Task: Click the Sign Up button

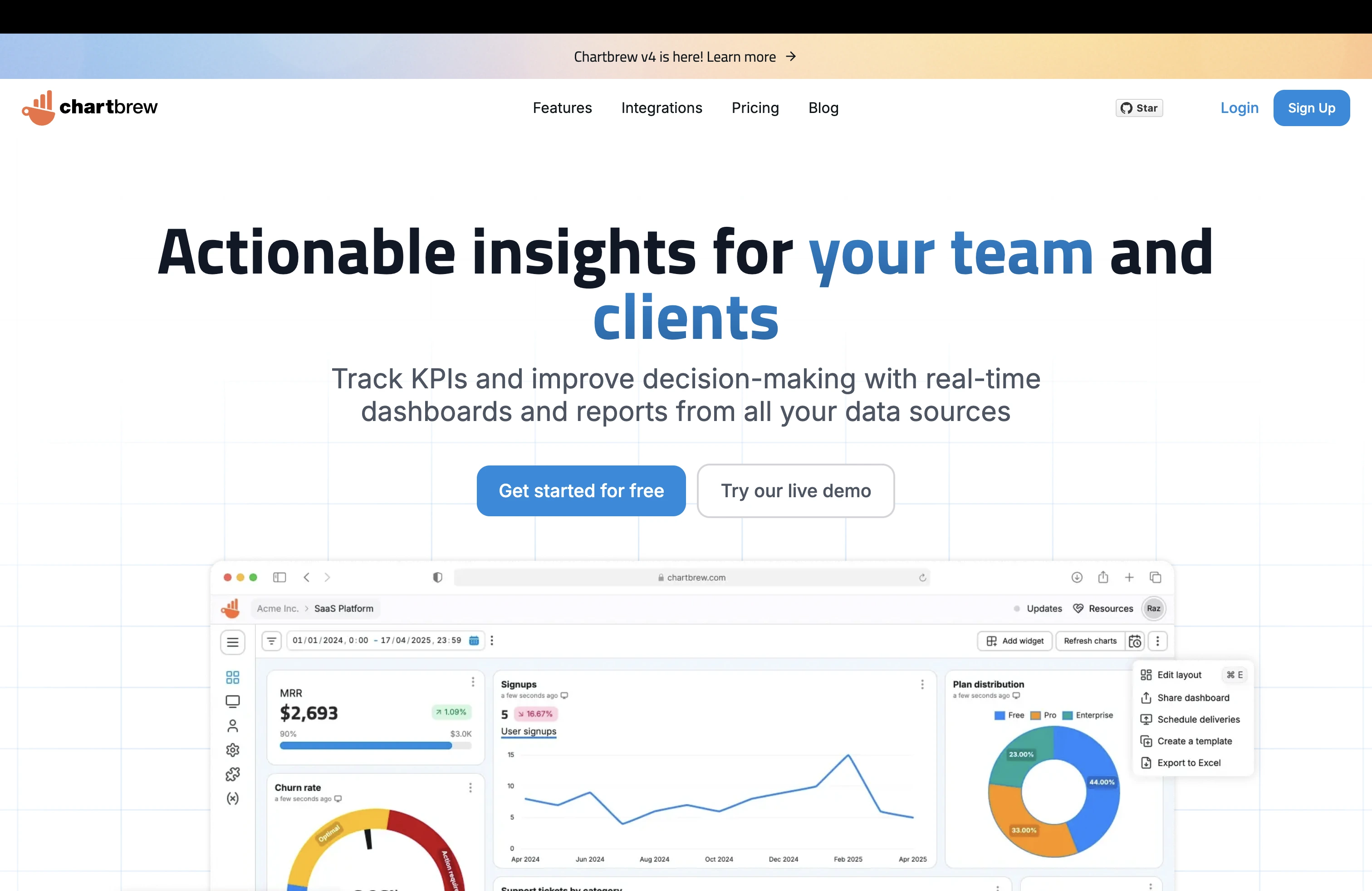Action: [1312, 108]
